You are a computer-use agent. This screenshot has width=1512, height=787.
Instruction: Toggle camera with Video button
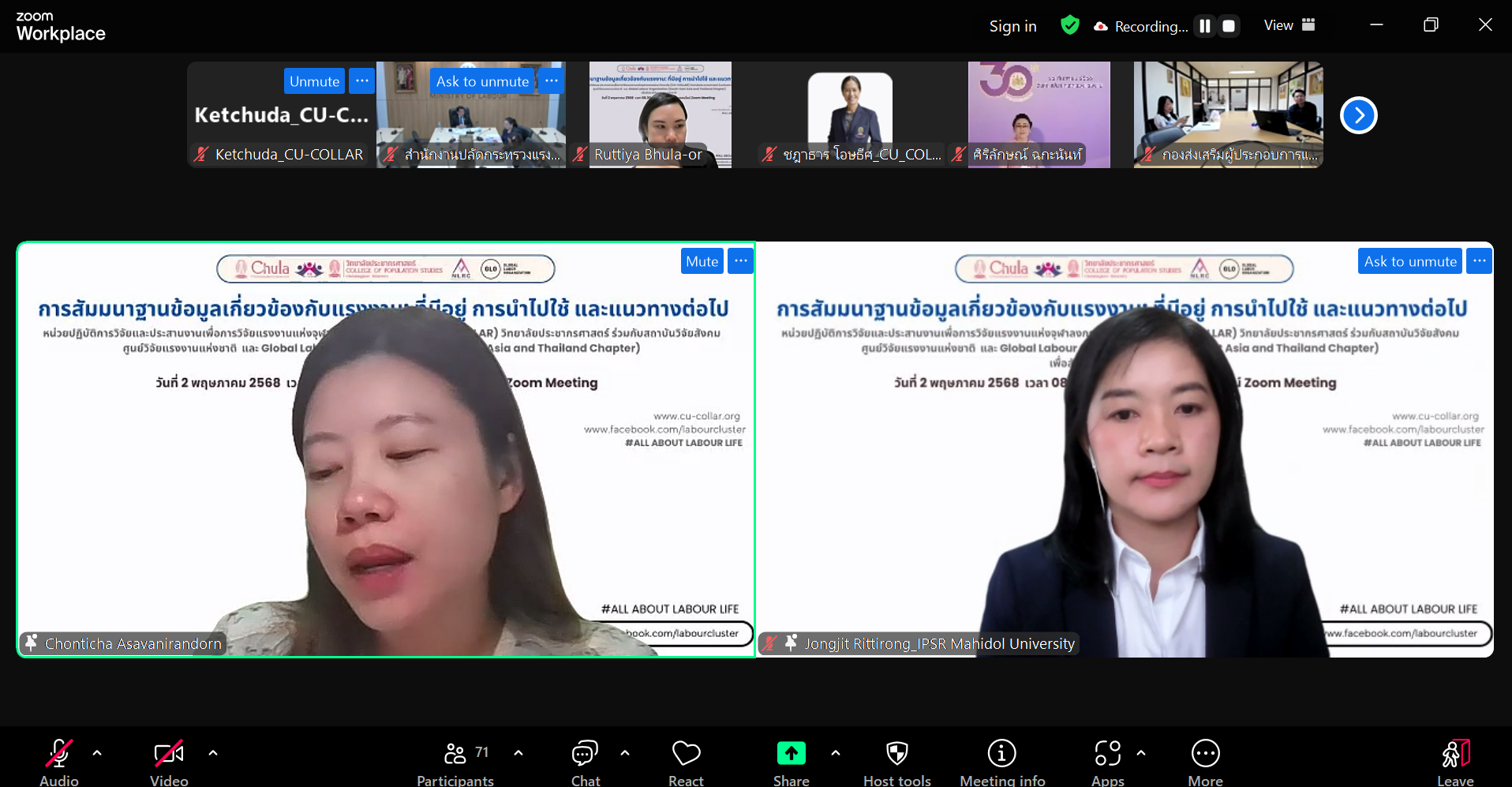click(x=169, y=755)
